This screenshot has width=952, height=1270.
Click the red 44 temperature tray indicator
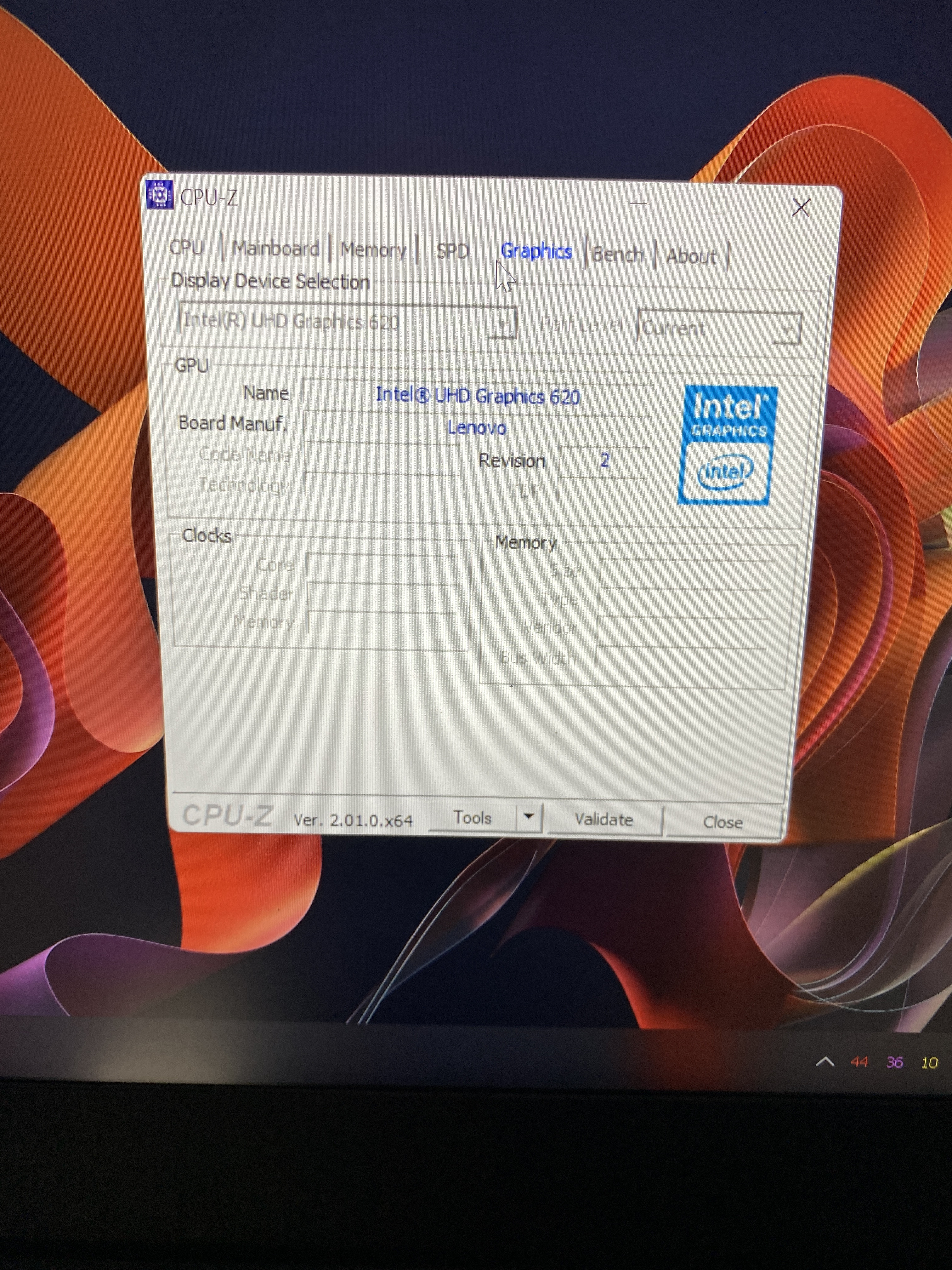coord(859,1061)
